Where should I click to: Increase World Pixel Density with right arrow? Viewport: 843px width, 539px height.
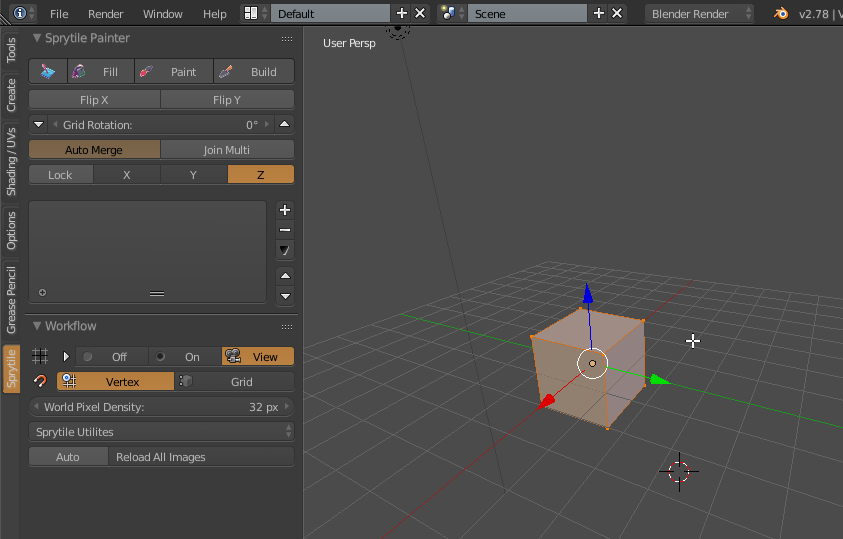[x=288, y=406]
